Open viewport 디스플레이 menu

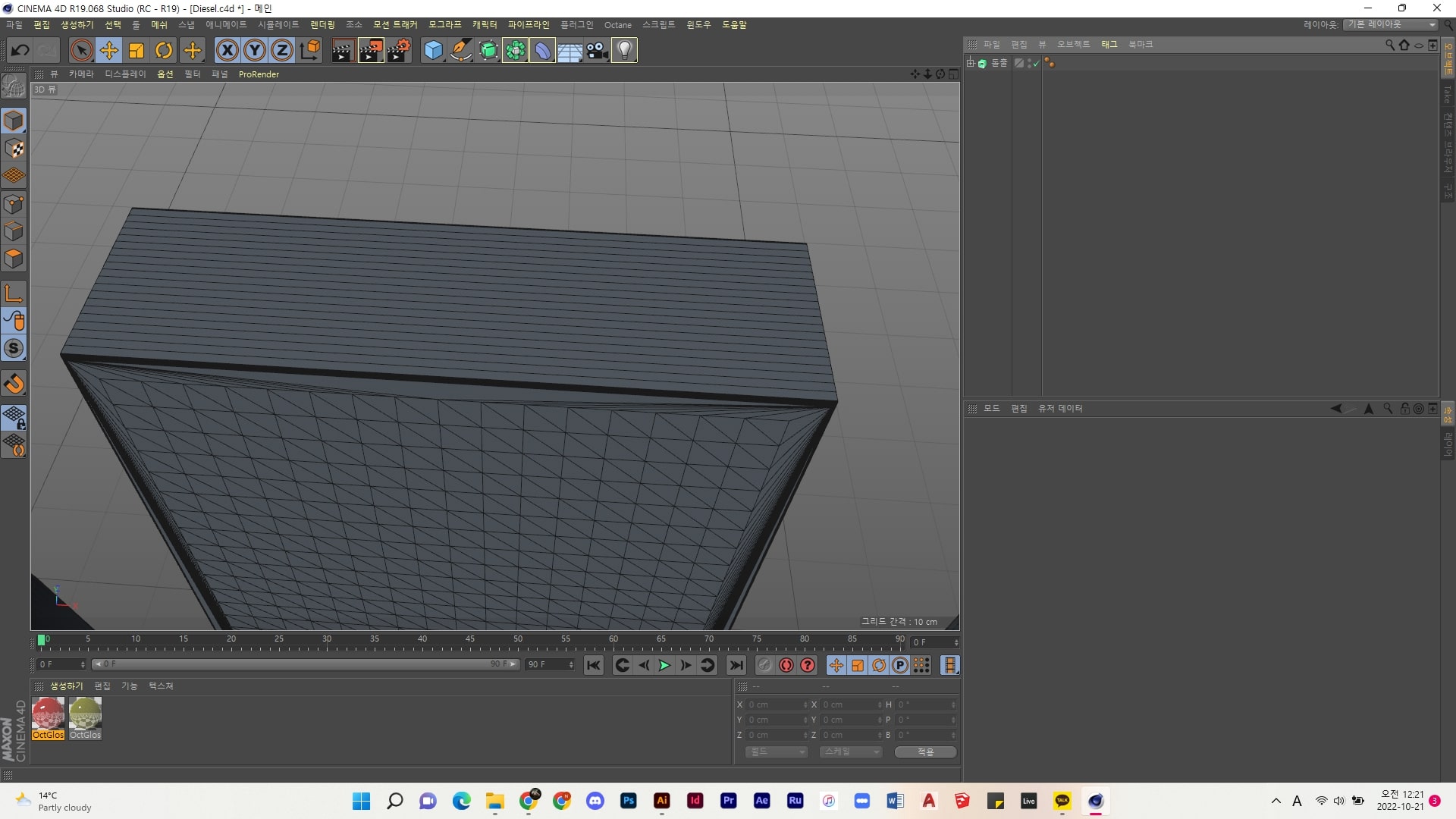tap(125, 74)
